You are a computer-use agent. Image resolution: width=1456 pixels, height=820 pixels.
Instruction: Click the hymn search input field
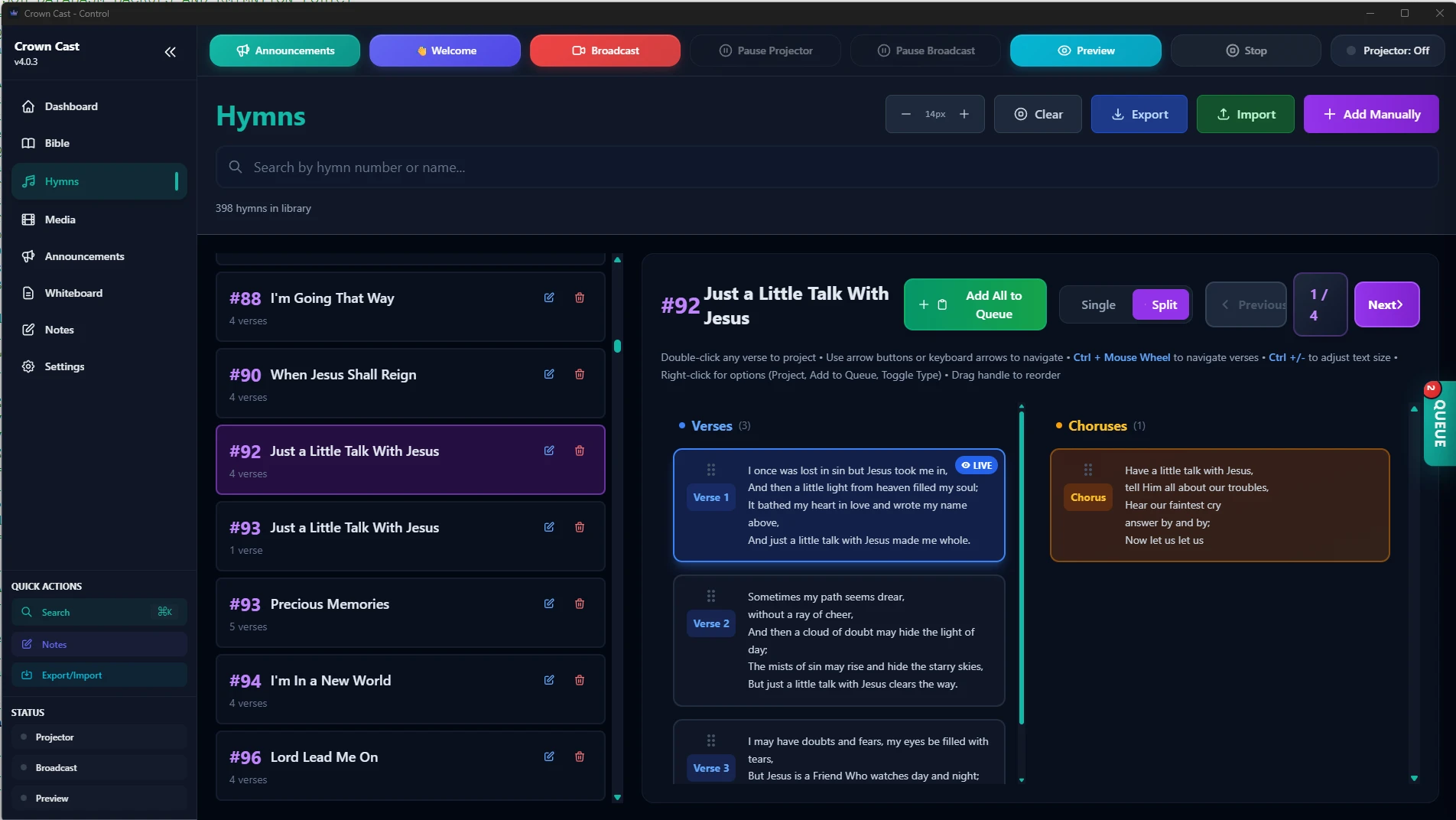[826, 167]
